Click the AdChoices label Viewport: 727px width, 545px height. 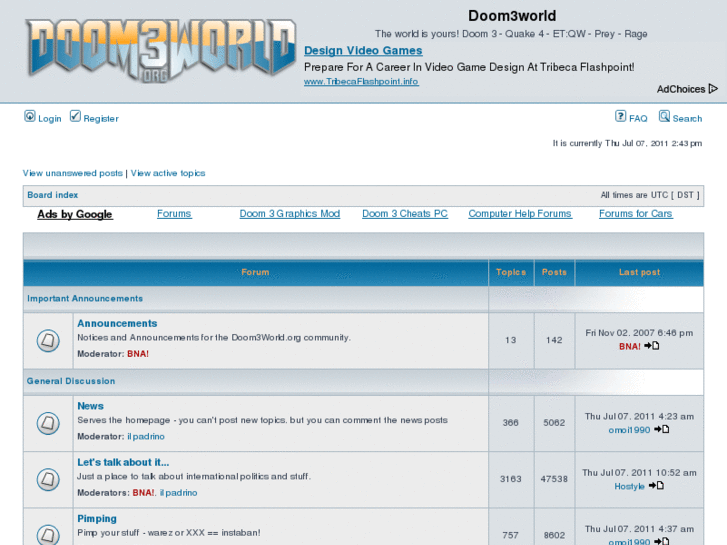pyautogui.click(x=681, y=89)
